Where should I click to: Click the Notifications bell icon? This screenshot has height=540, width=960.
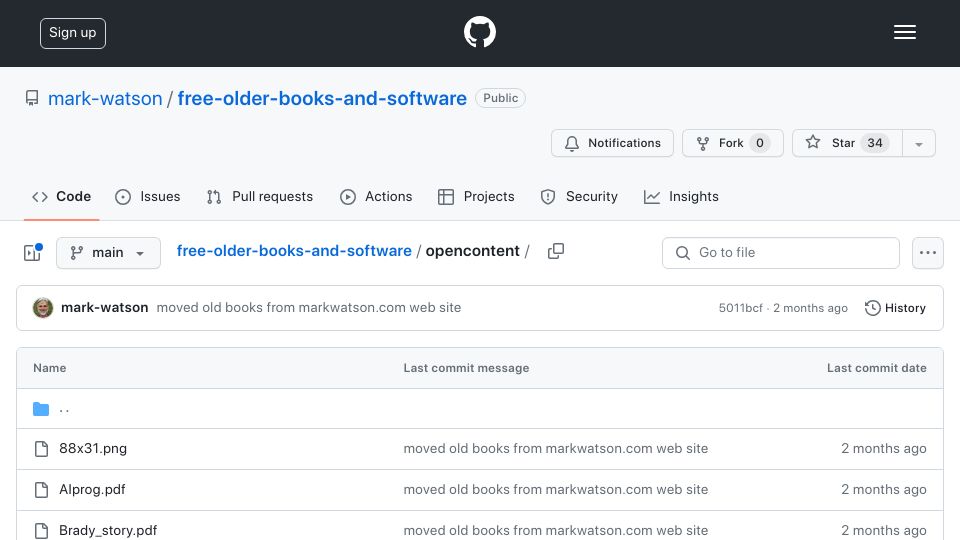[x=572, y=143]
